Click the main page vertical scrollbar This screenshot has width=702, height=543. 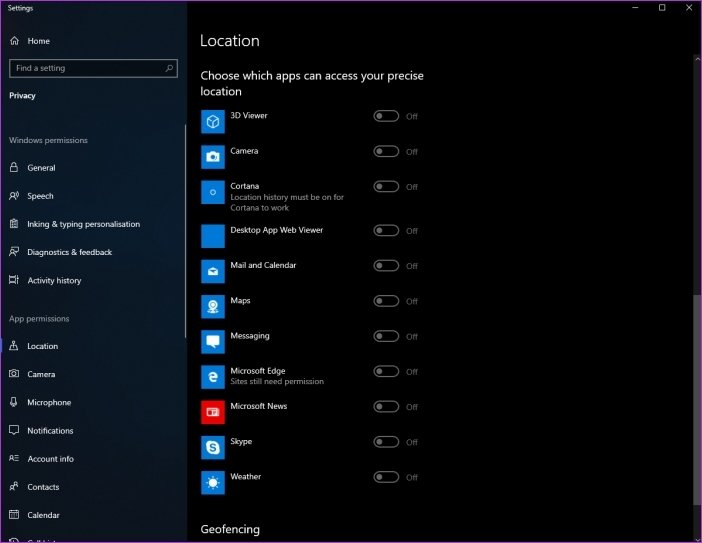tap(697, 400)
